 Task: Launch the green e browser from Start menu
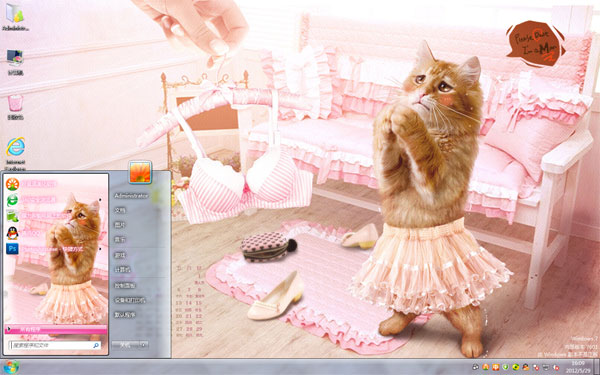click(x=12, y=200)
